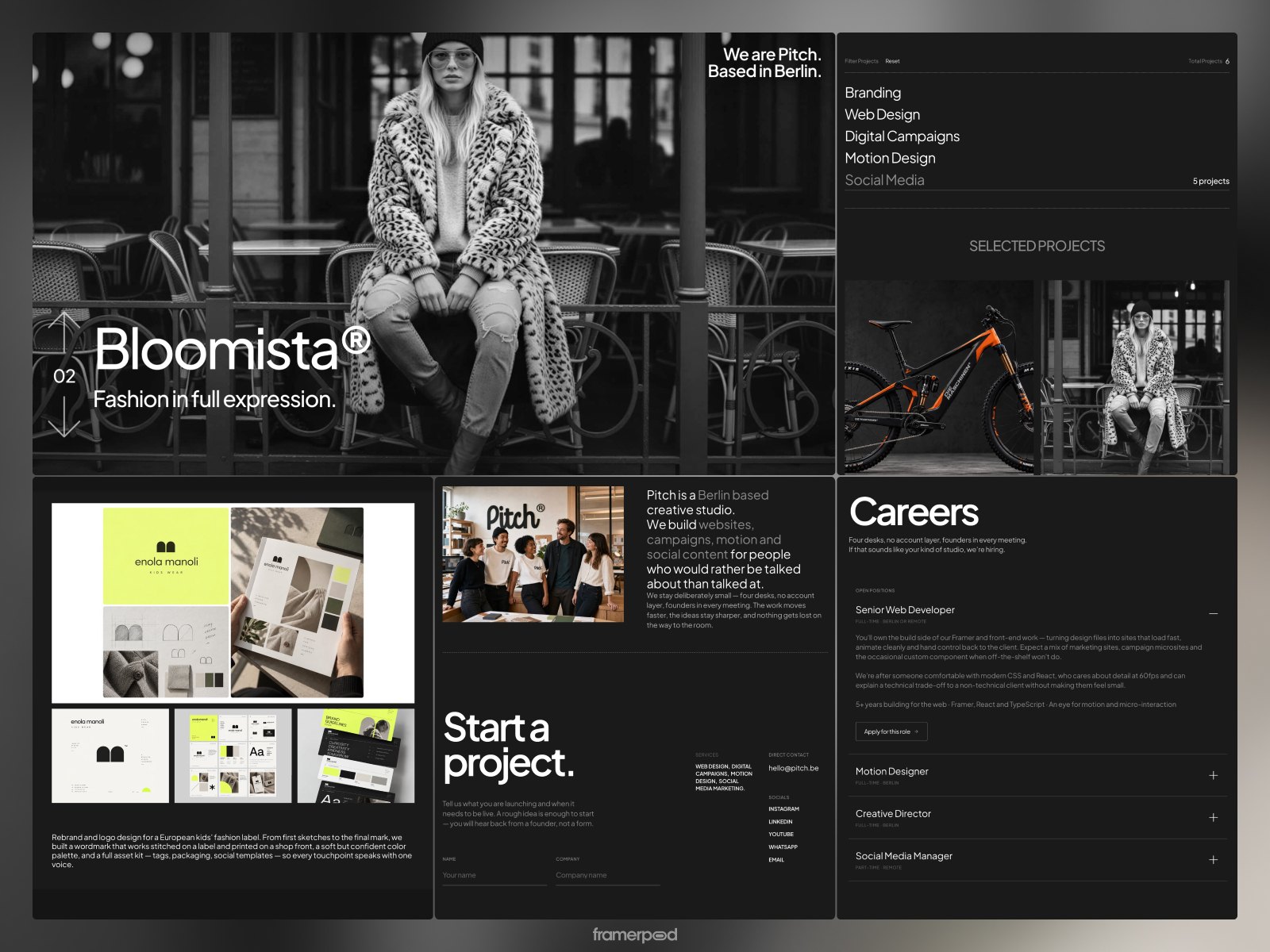
Task: Focus the Company name input field
Action: coord(608,876)
